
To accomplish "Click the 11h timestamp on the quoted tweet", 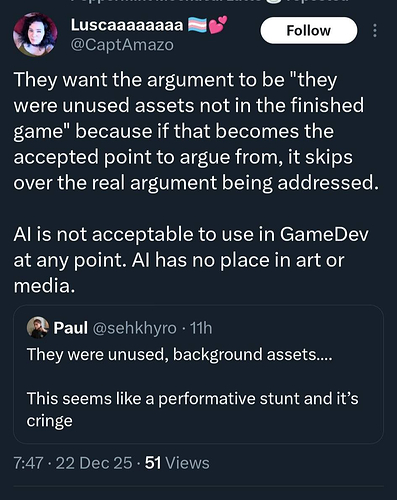I will pos(201,328).
